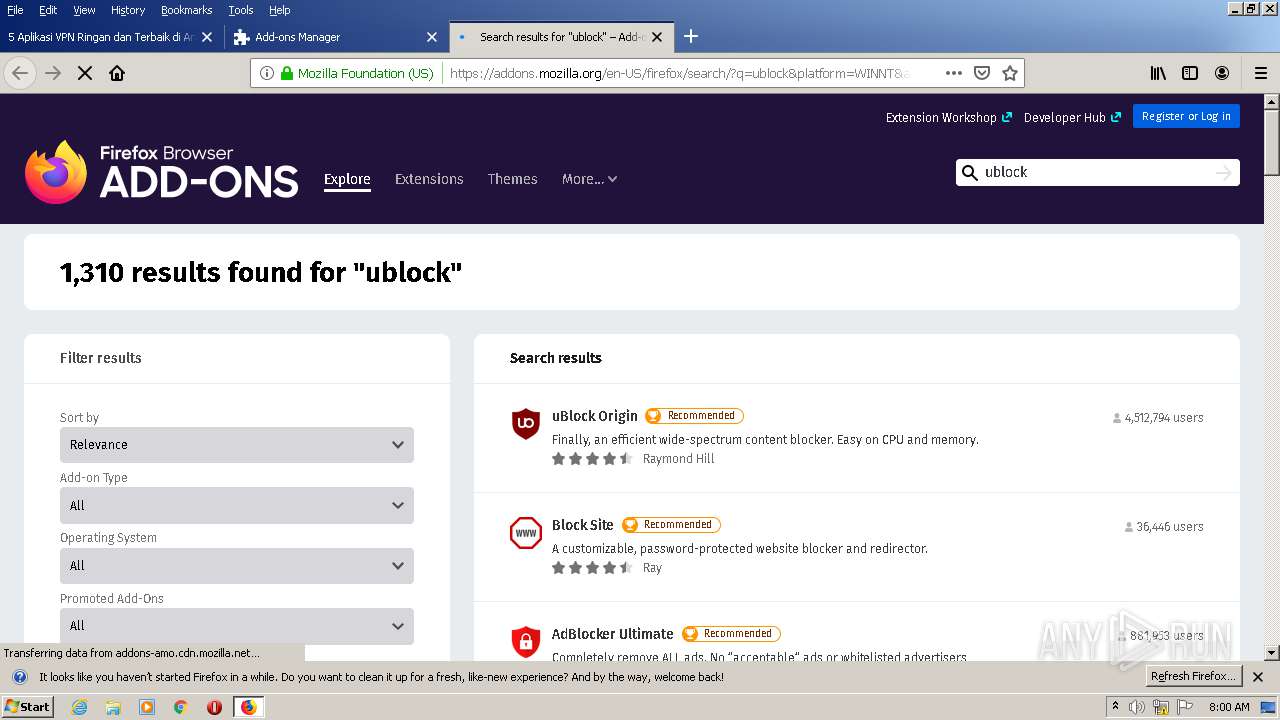
Task: Click the Register or Log in button
Action: [1186, 116]
